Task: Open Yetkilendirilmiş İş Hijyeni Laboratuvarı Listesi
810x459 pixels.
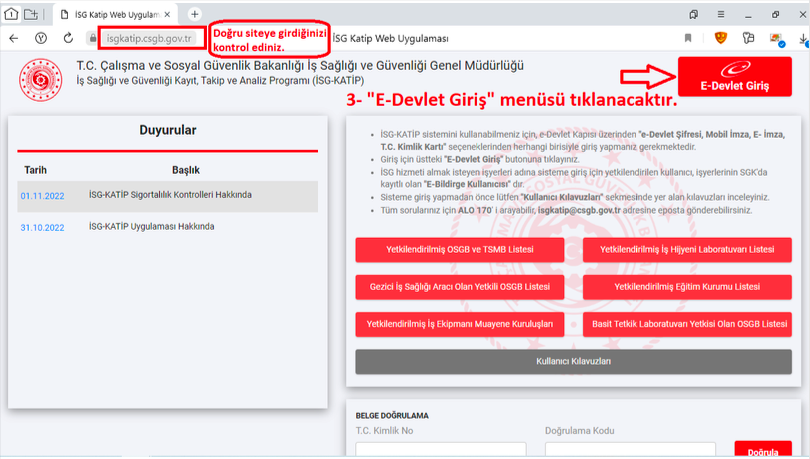Action: coord(687,249)
